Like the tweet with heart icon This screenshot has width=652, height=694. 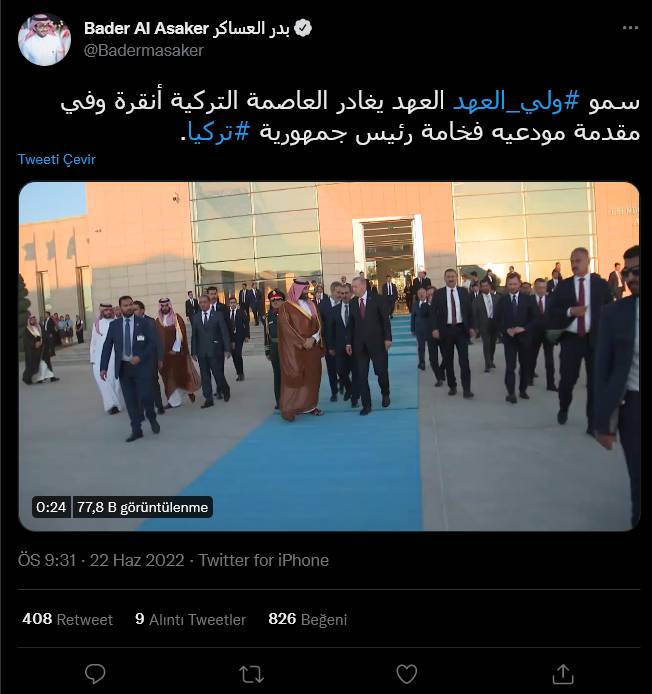406,674
